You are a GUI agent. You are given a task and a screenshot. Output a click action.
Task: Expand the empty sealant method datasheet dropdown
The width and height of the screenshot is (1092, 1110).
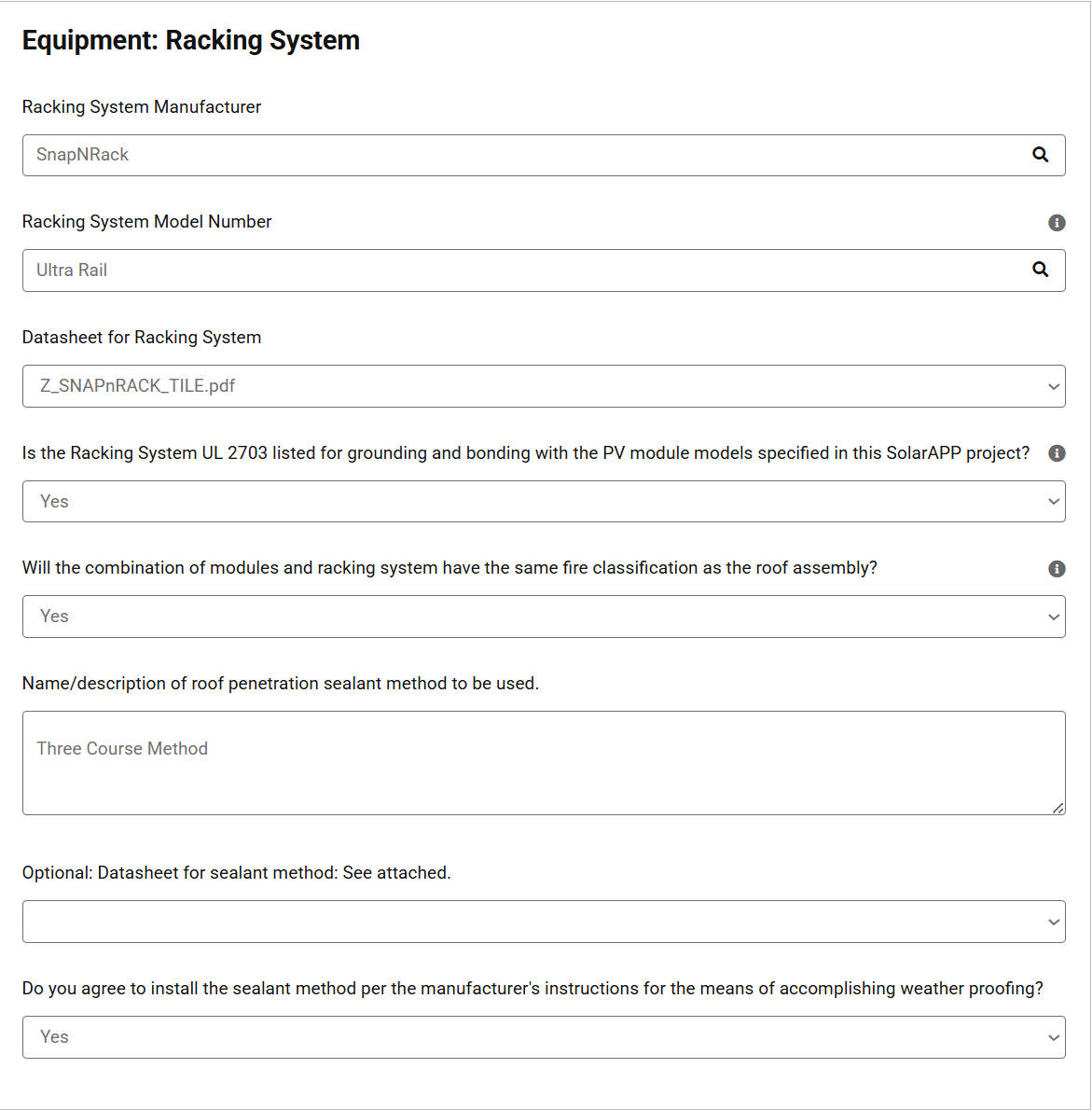tap(544, 922)
